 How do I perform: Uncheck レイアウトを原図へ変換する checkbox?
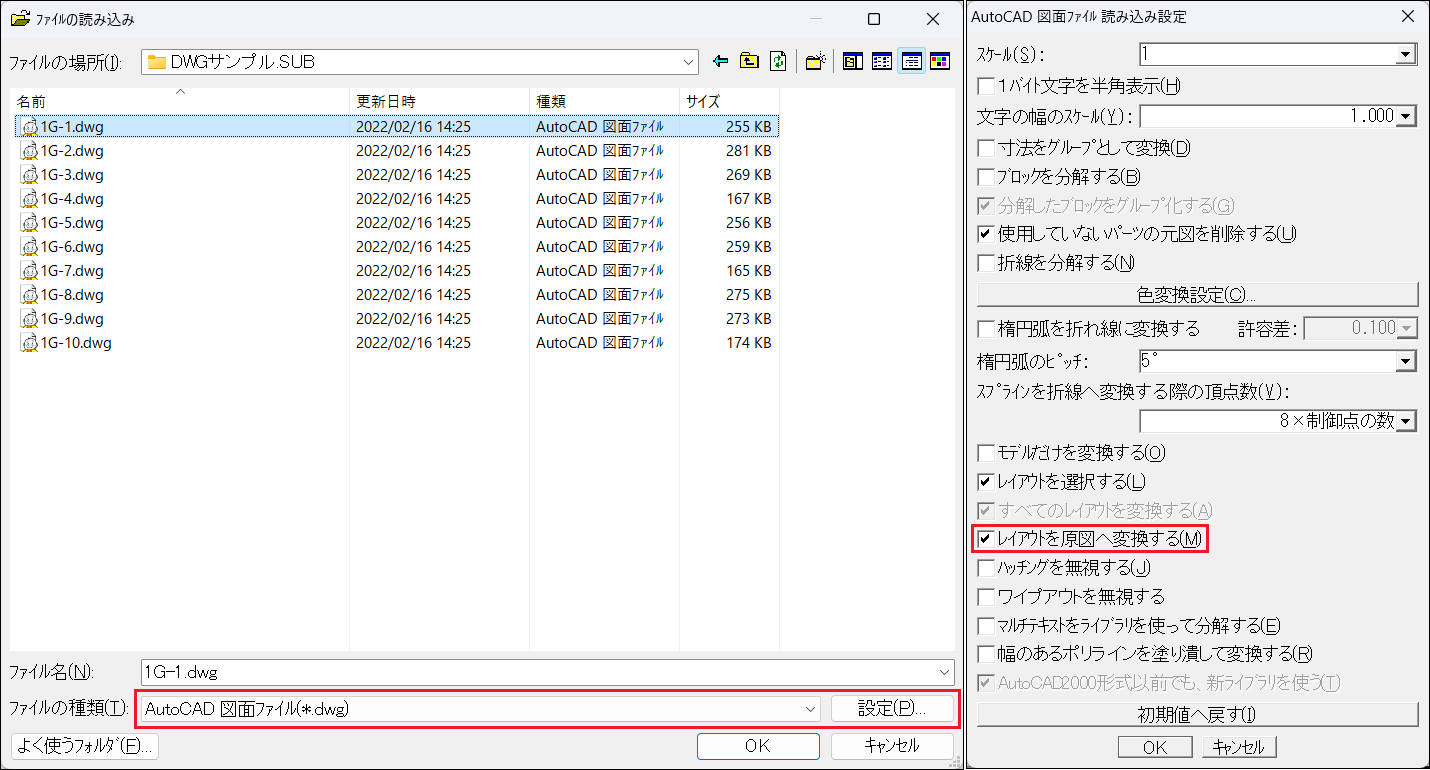986,539
